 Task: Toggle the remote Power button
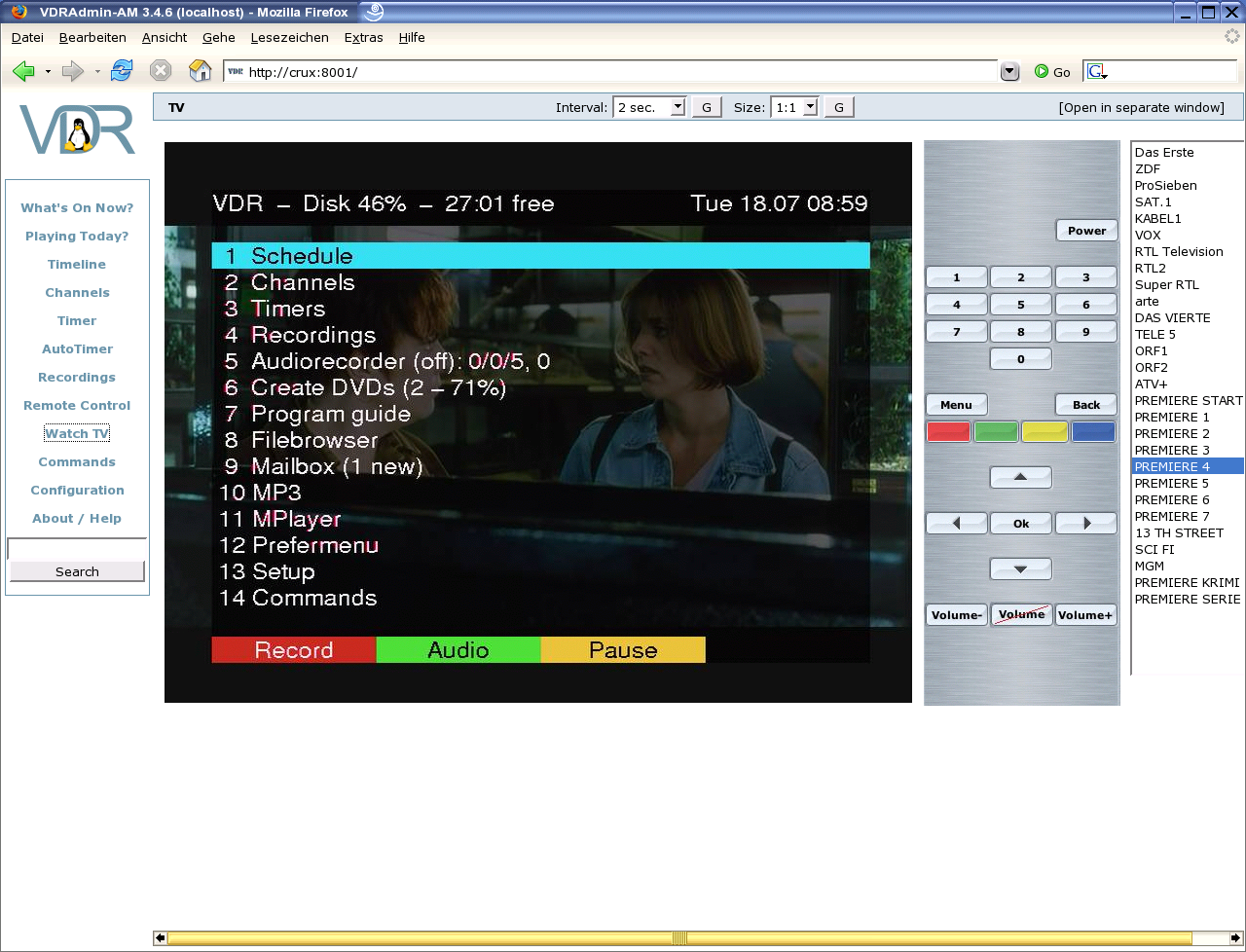tap(1086, 231)
